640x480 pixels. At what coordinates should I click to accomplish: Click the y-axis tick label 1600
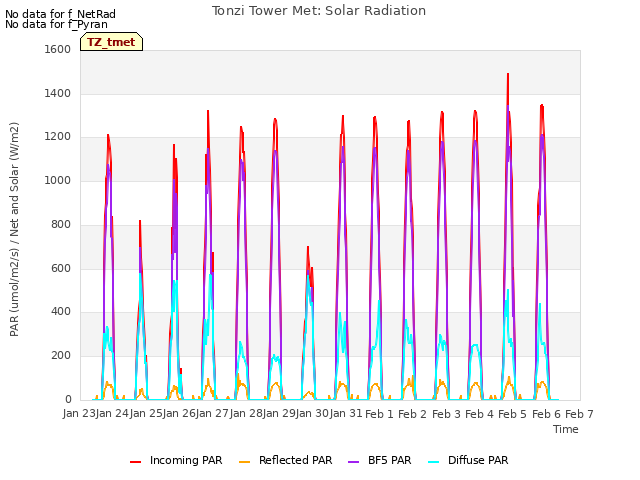click(58, 49)
